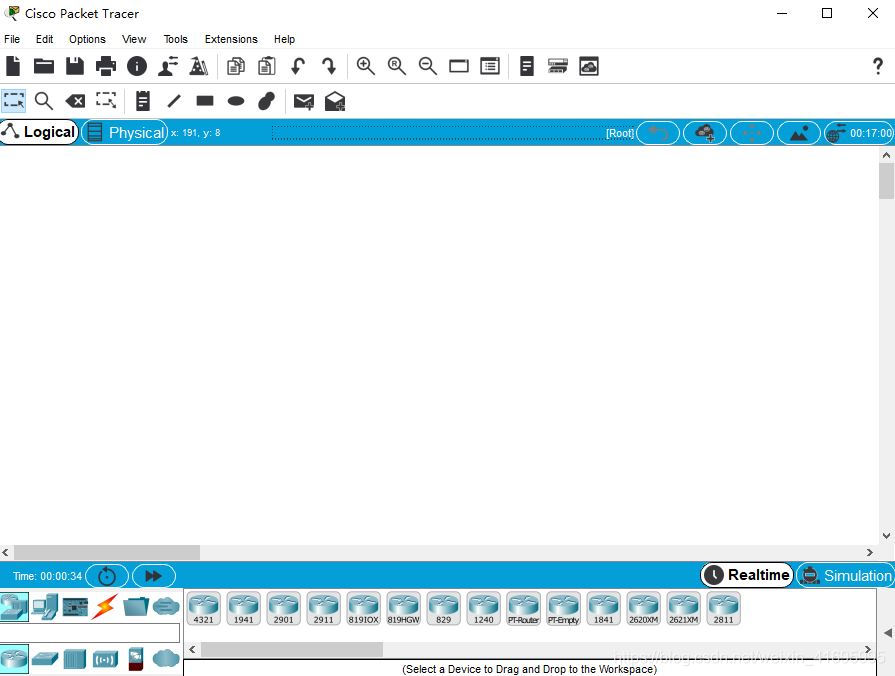Select Multiuser Connection cloud category
Image resolution: width=895 pixels, height=676 pixels.
[166, 606]
